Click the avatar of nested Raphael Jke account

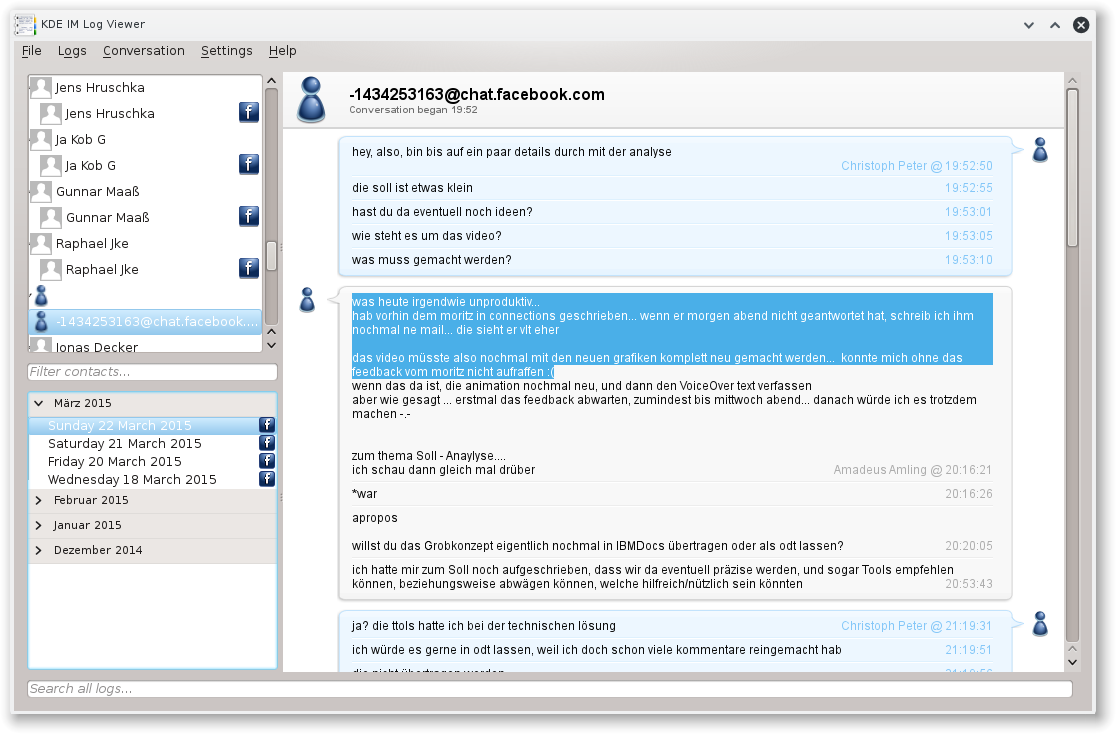51,269
